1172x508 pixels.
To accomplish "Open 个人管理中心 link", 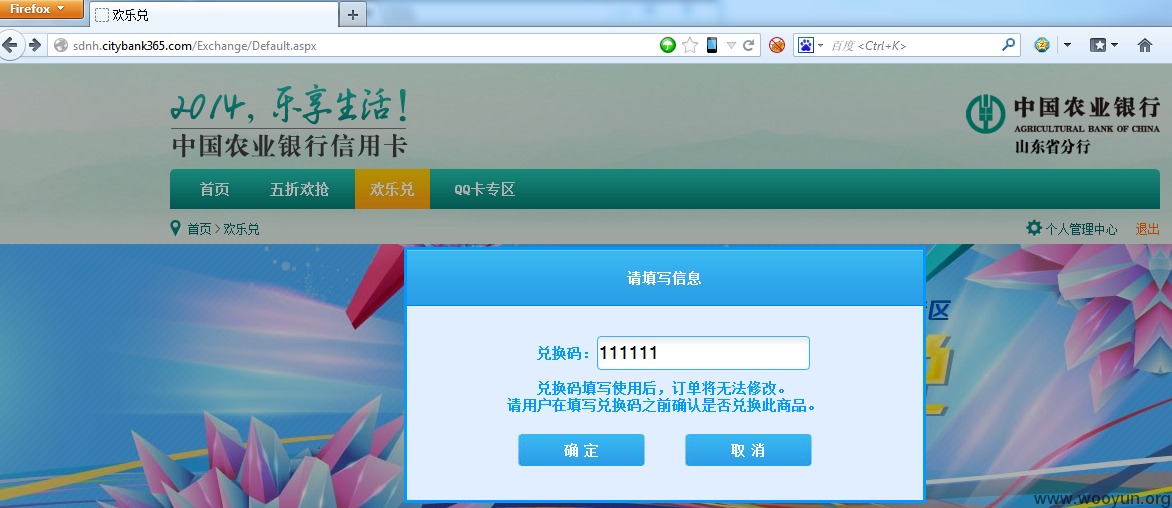I will (1082, 229).
